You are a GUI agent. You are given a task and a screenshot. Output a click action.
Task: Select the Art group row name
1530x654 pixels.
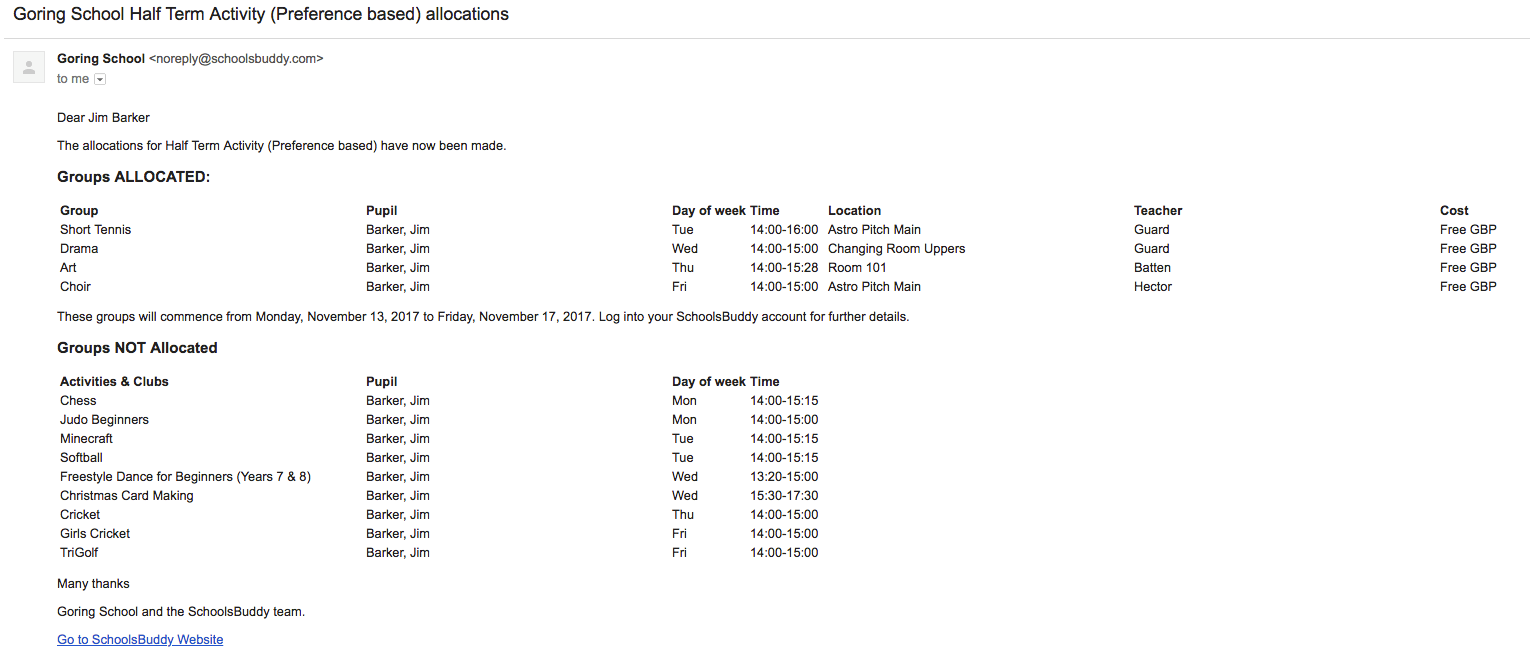[68, 268]
